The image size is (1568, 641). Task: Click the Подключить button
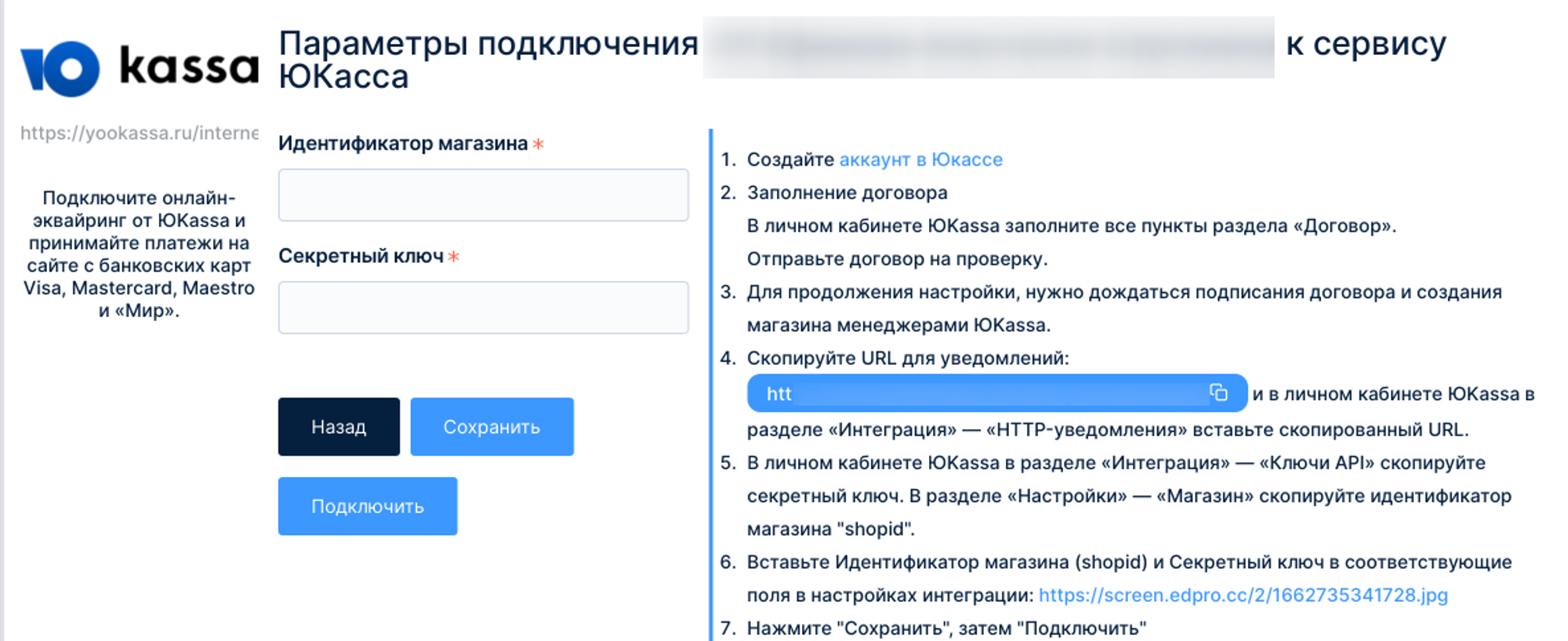pyautogui.click(x=368, y=506)
